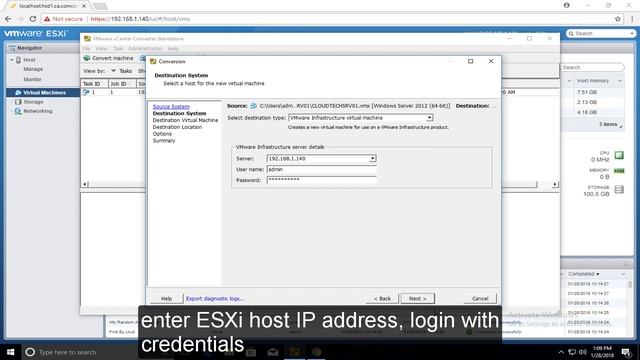This screenshot has height=360, width=640.
Task: Click the Storage usage icon
Action: (x=619, y=189)
